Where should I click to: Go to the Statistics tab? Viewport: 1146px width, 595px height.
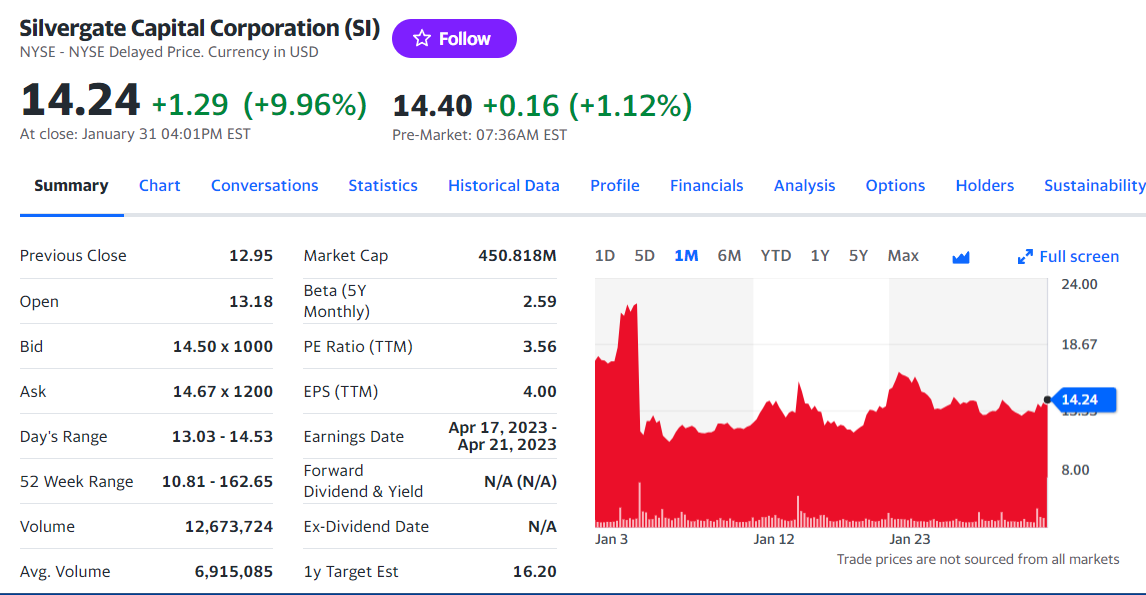(x=383, y=186)
